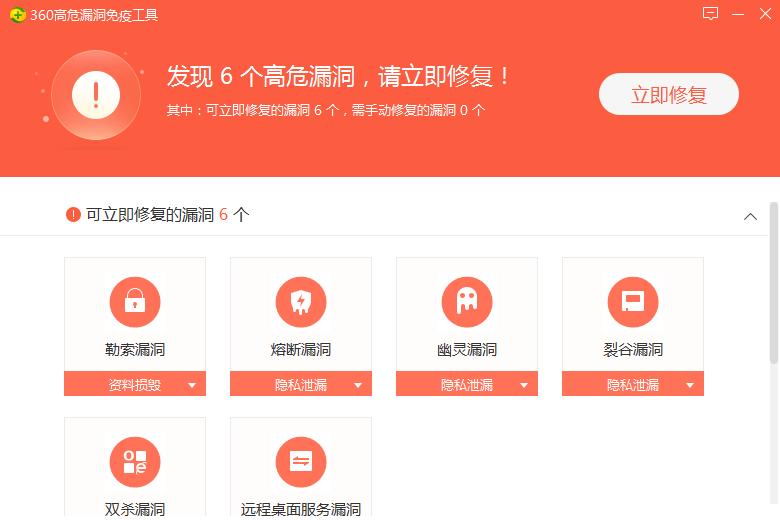Click the 发现 6 个高危漏洞 headline
Screen dimensions: 780x520
[337, 76]
